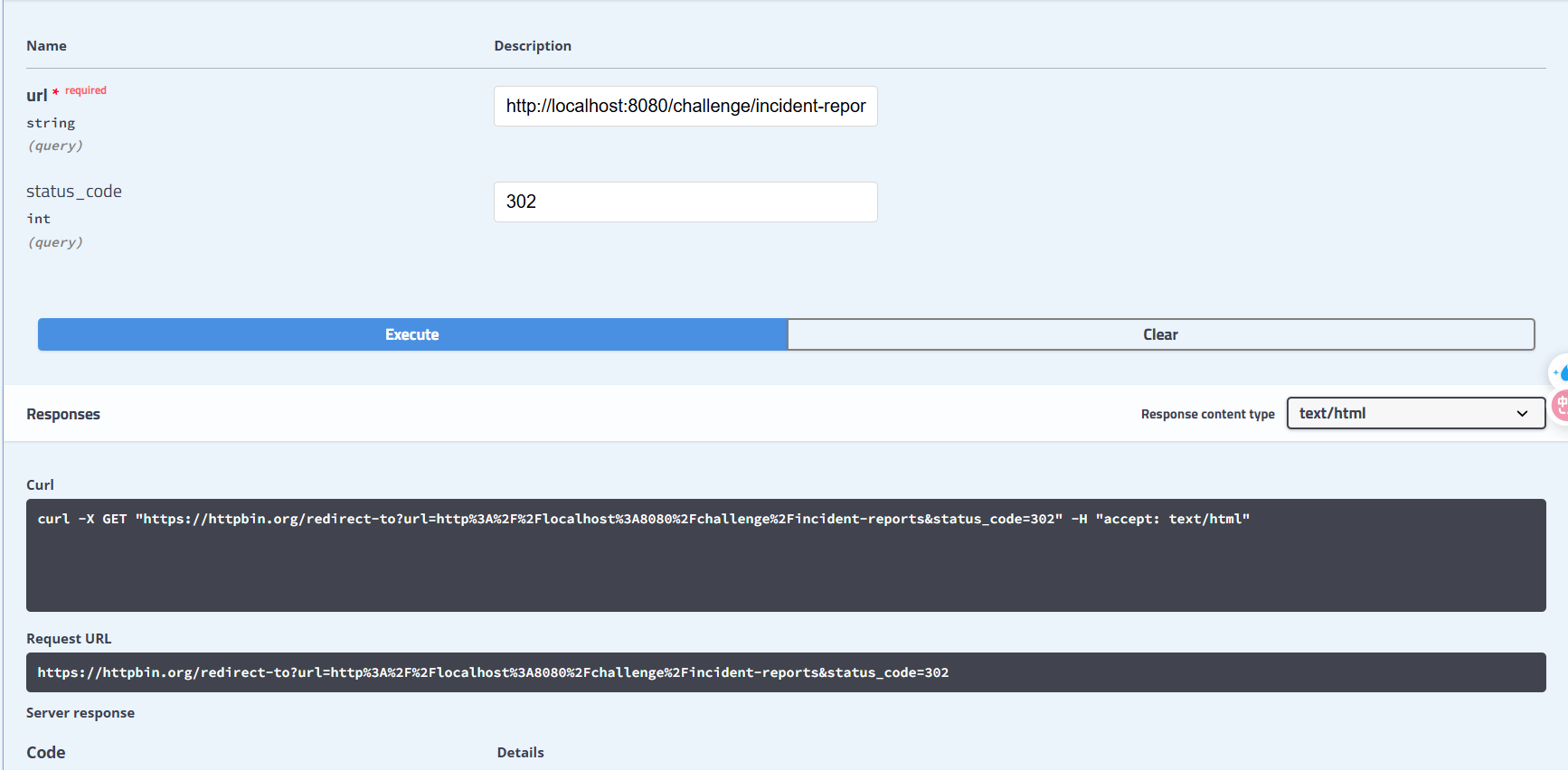This screenshot has width=1568, height=770.
Task: Select the Request URL code block
Action: click(785, 672)
